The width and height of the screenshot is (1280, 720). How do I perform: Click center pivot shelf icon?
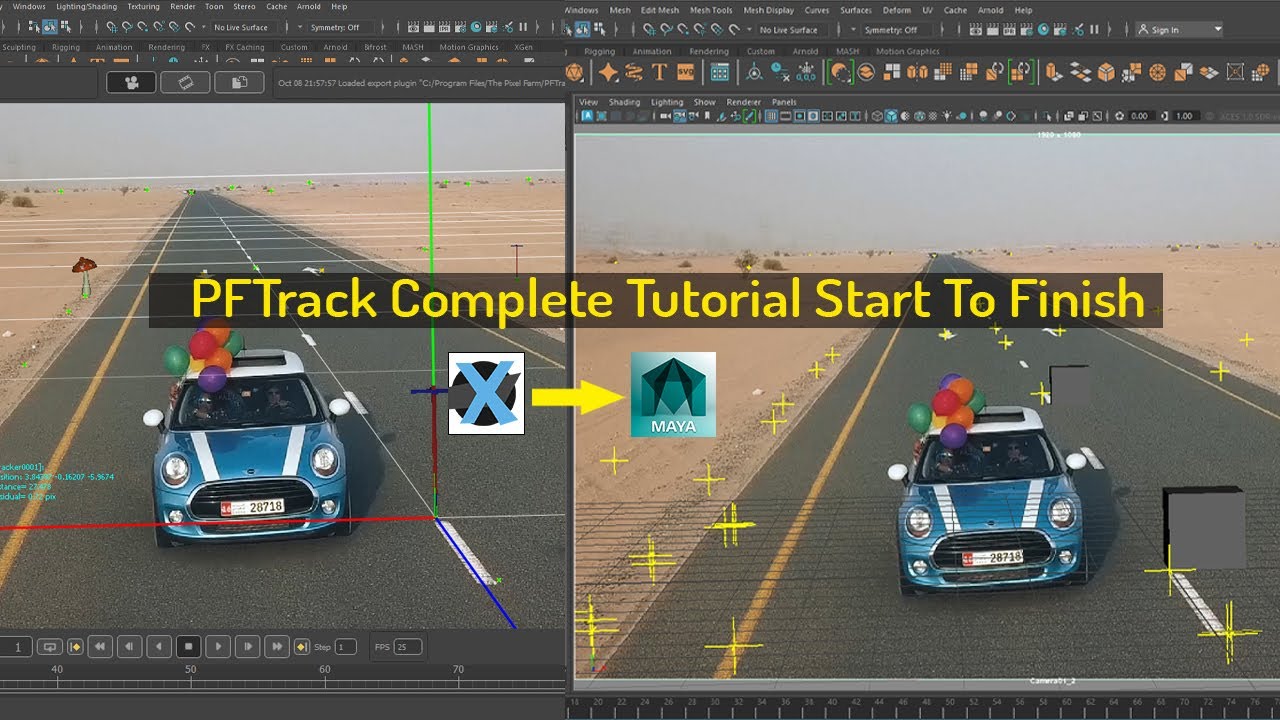pyautogui.click(x=754, y=72)
